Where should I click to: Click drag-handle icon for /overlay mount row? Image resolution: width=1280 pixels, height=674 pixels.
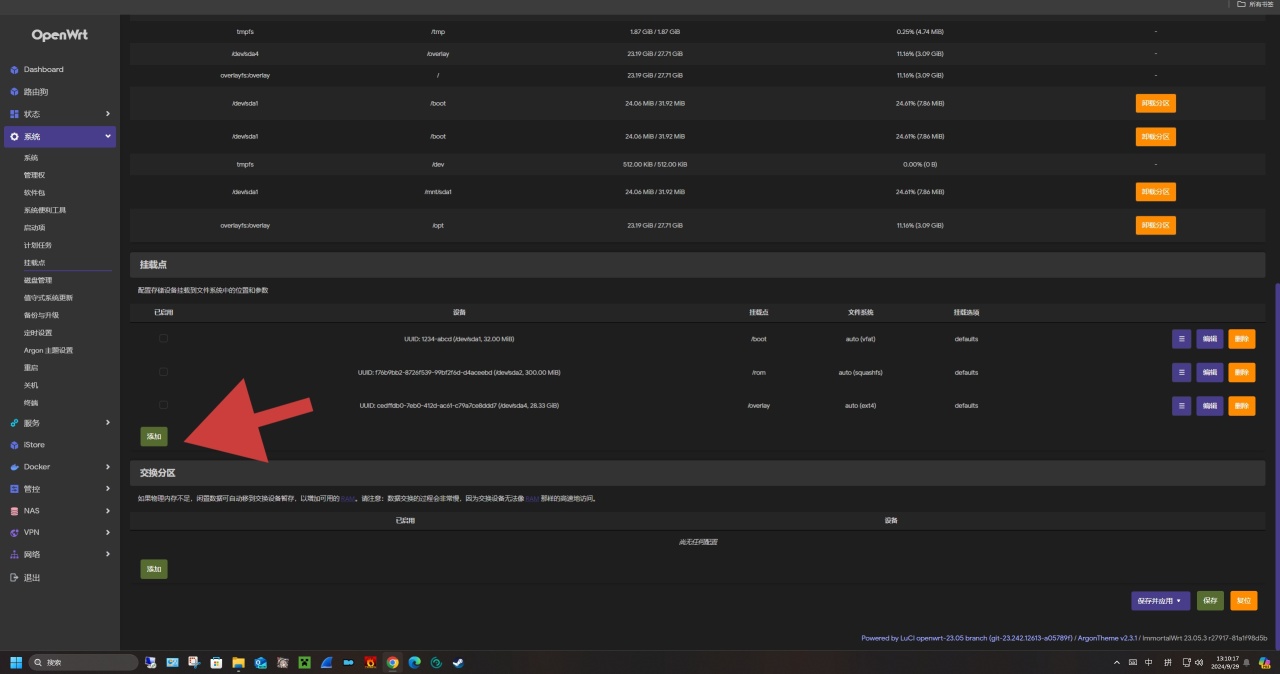tap(1181, 406)
